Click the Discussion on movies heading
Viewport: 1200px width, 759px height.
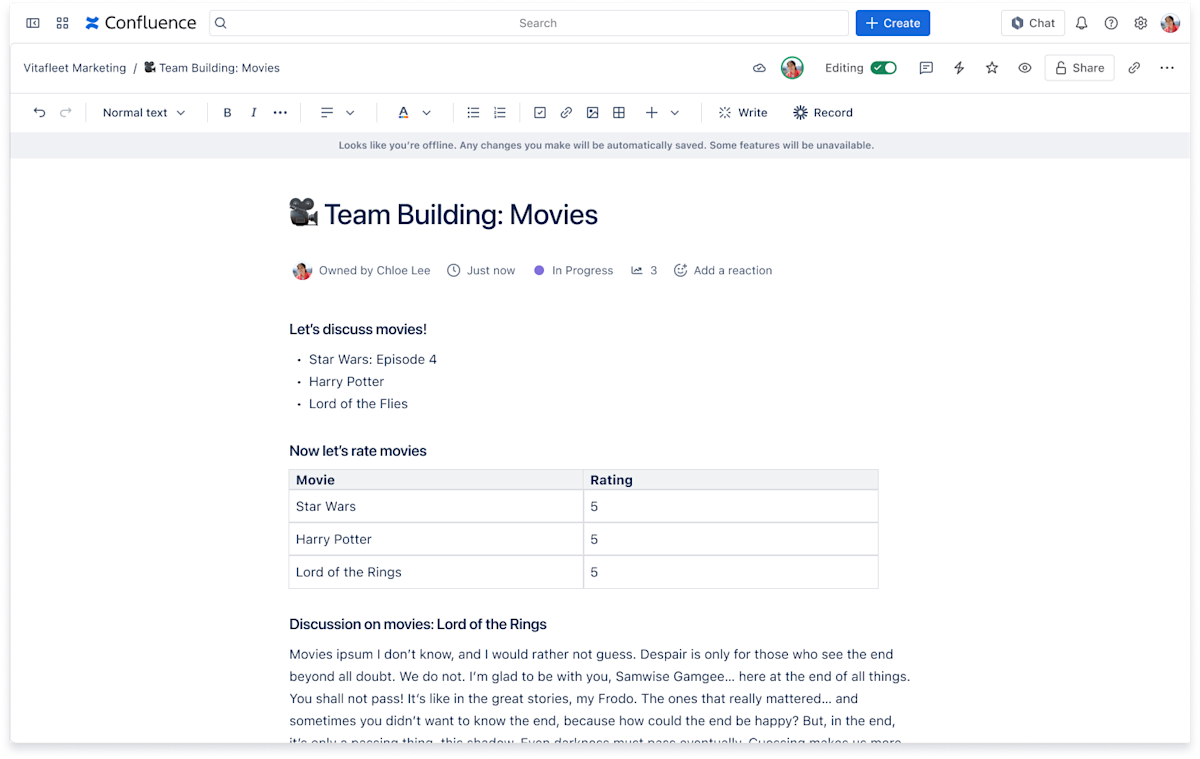418,624
